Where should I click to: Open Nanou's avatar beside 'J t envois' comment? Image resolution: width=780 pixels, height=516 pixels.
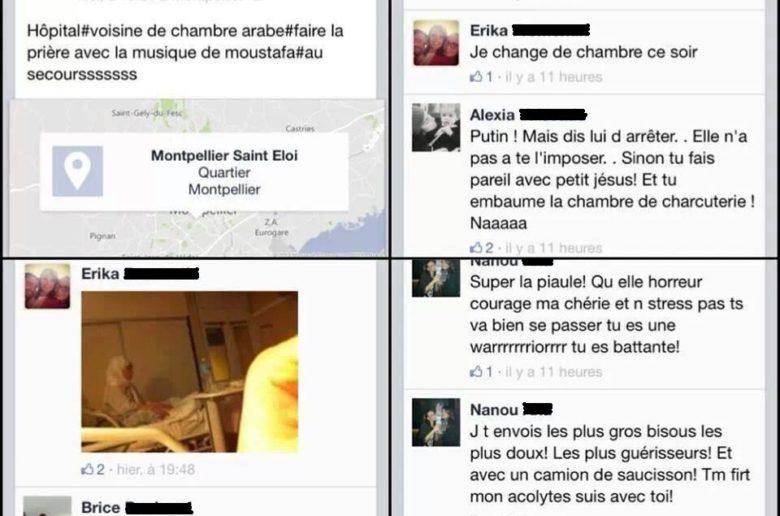coord(436,422)
